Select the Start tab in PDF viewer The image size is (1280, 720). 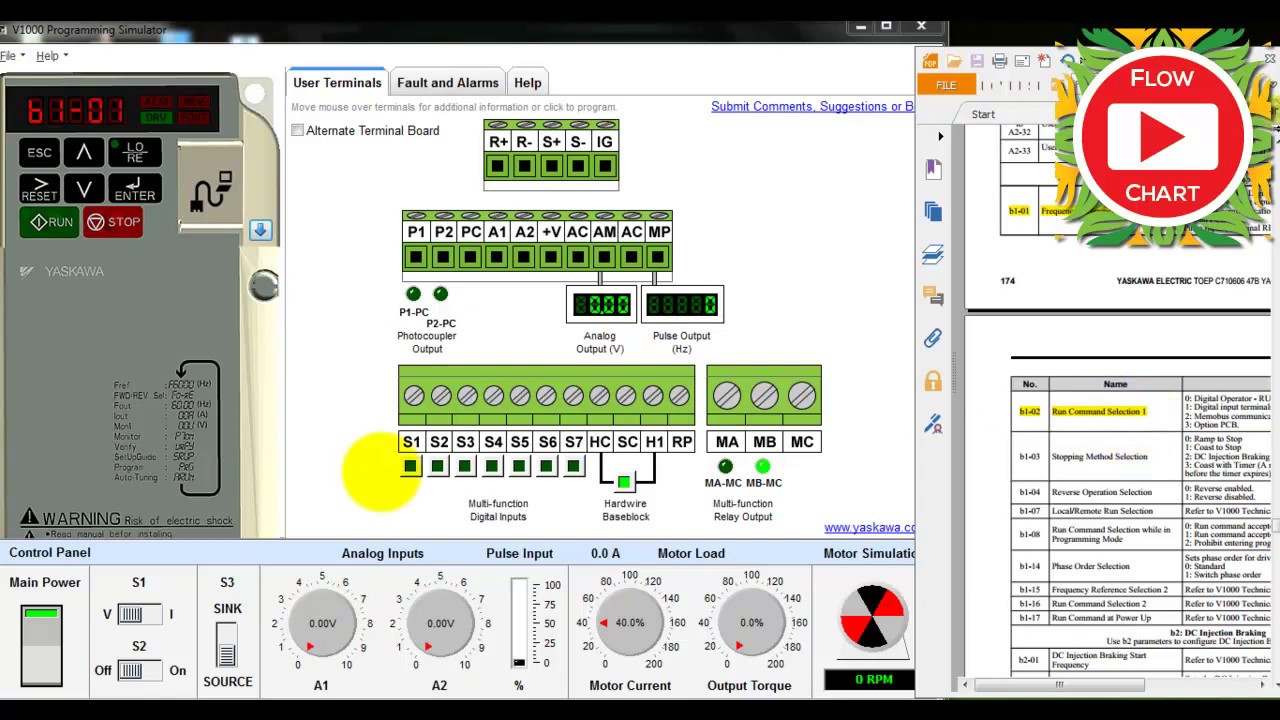pyautogui.click(x=983, y=114)
